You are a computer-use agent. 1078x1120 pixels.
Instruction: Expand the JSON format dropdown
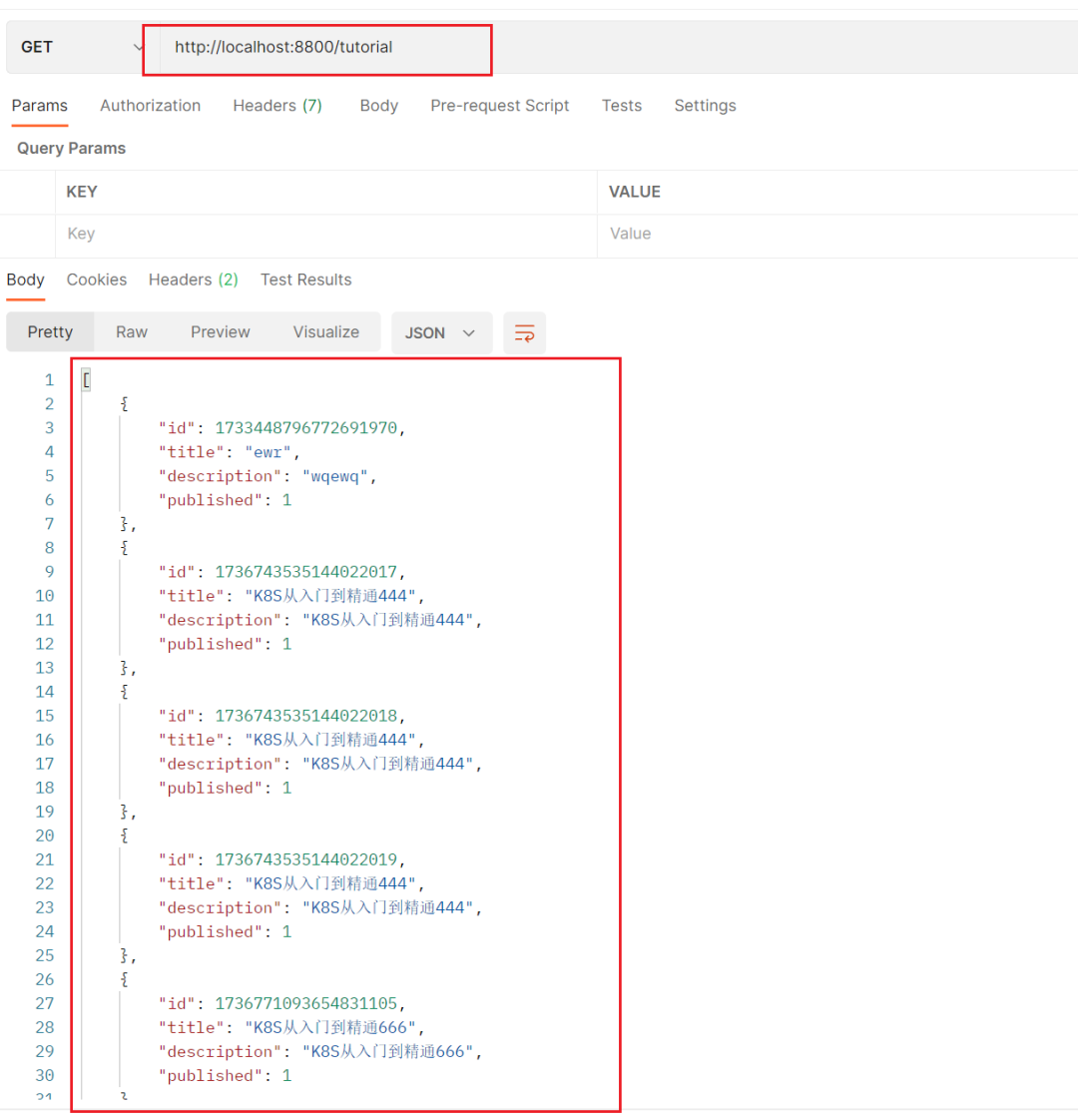(441, 333)
